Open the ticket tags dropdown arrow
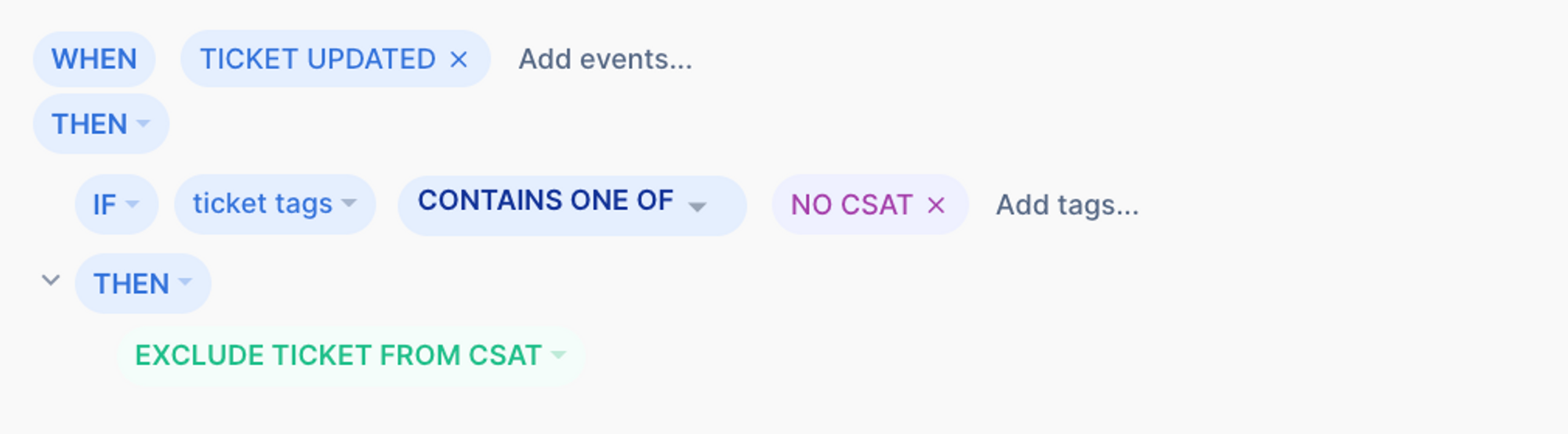This screenshot has height=434, width=1568. pos(349,203)
